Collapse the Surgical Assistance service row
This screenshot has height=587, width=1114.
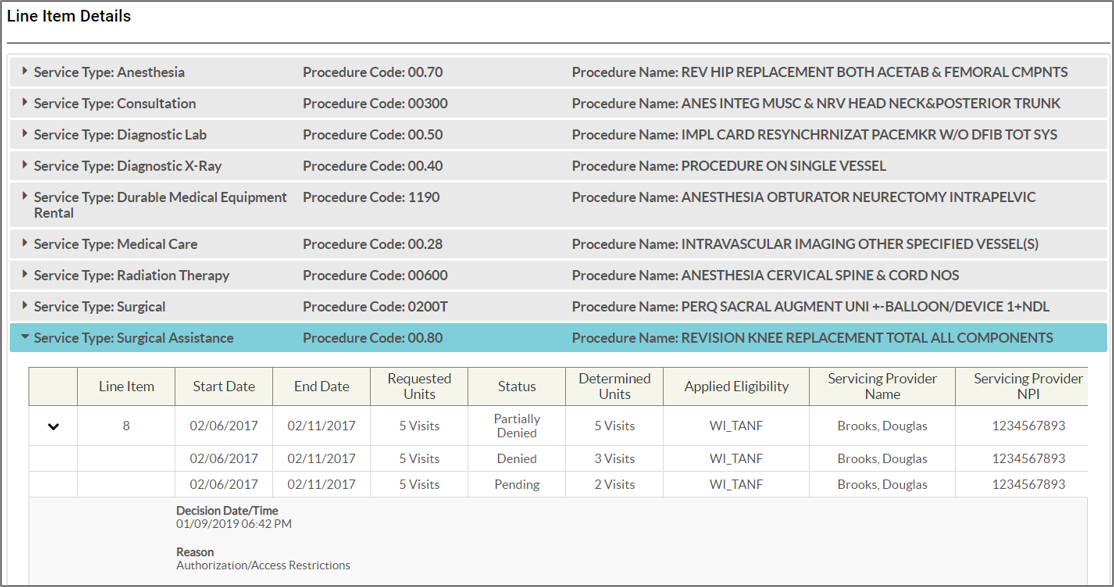tap(25, 338)
